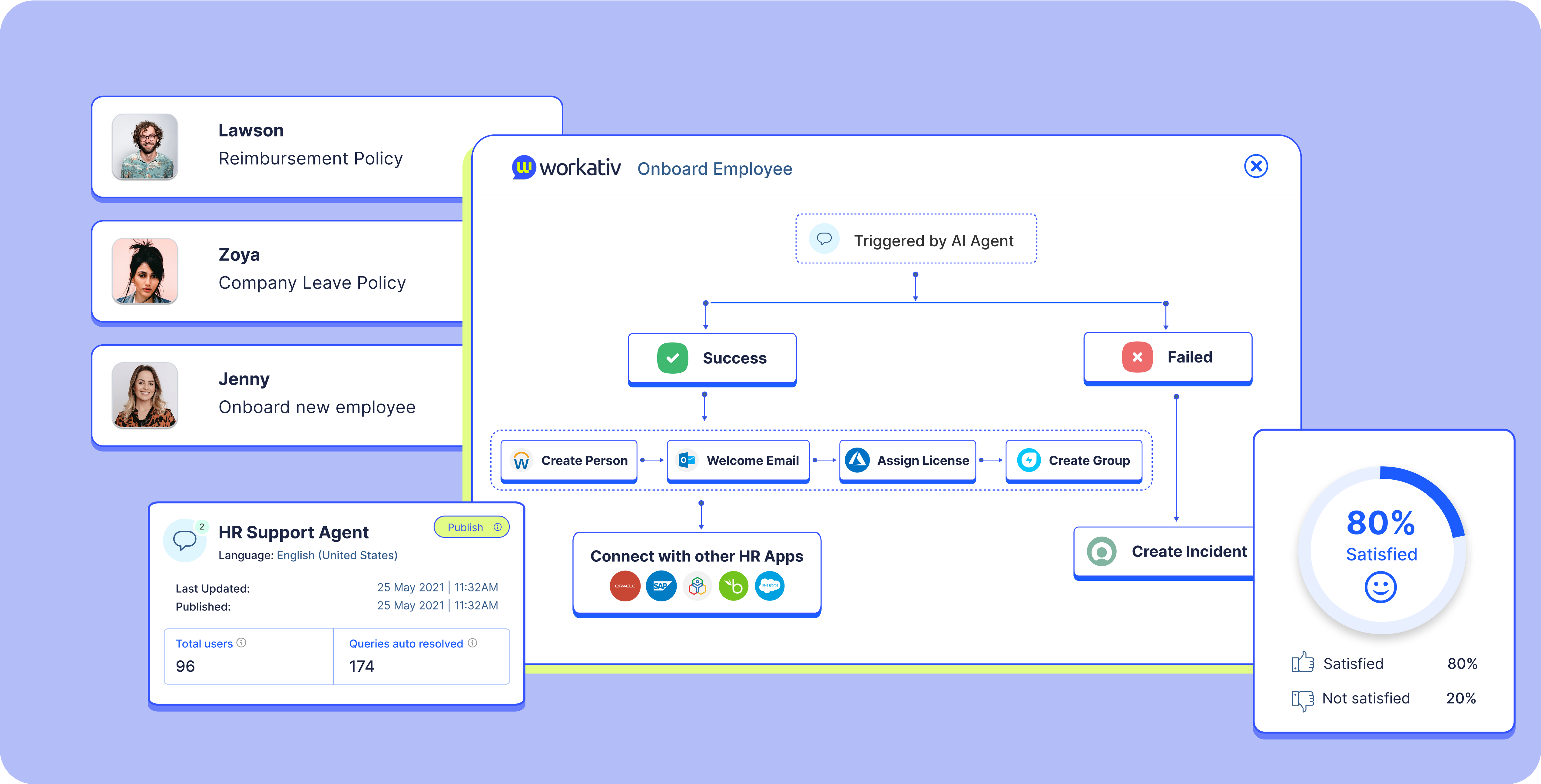Screen dimensions: 1541x784
Task: Select the Failed branch node
Action: 1167,358
